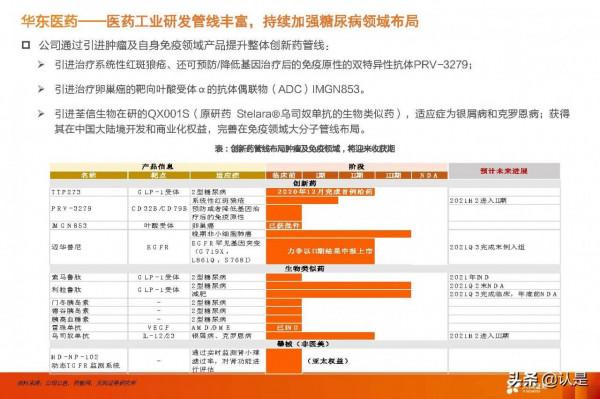Click the 晚期非小细胞肺癌 indication cell
This screenshot has width=600, height=399.
pyautogui.click(x=228, y=234)
